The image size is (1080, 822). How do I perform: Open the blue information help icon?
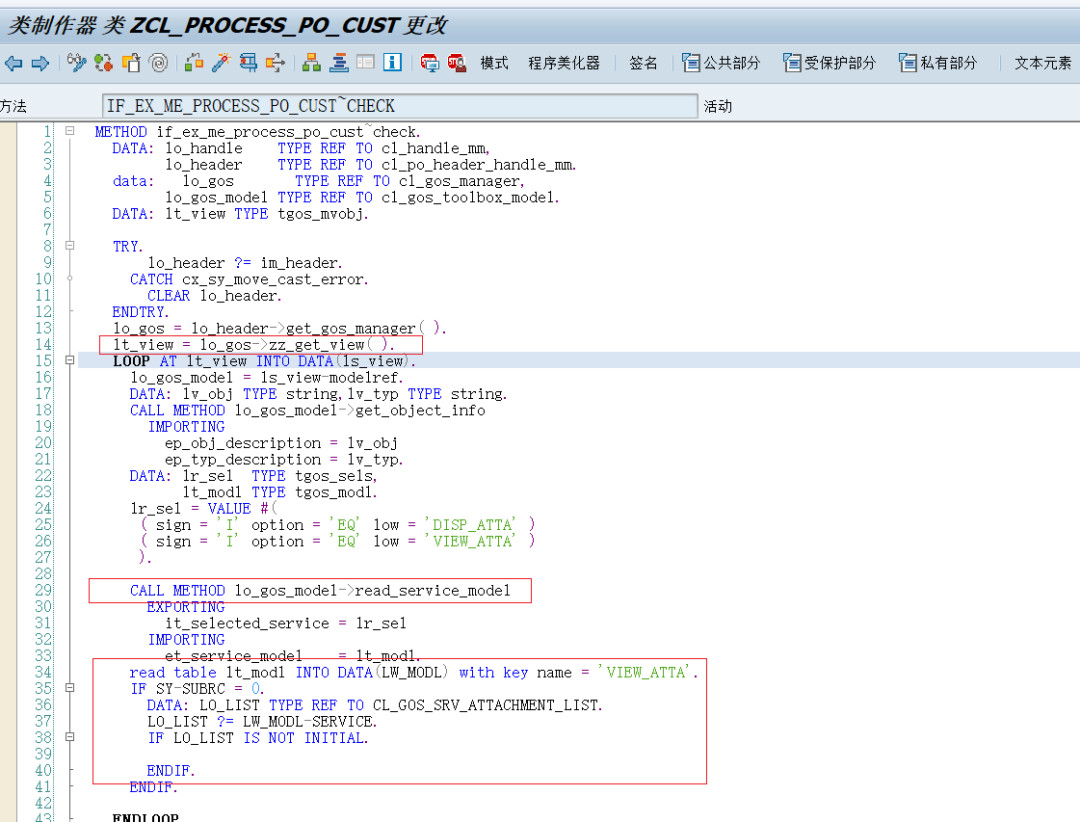(392, 63)
